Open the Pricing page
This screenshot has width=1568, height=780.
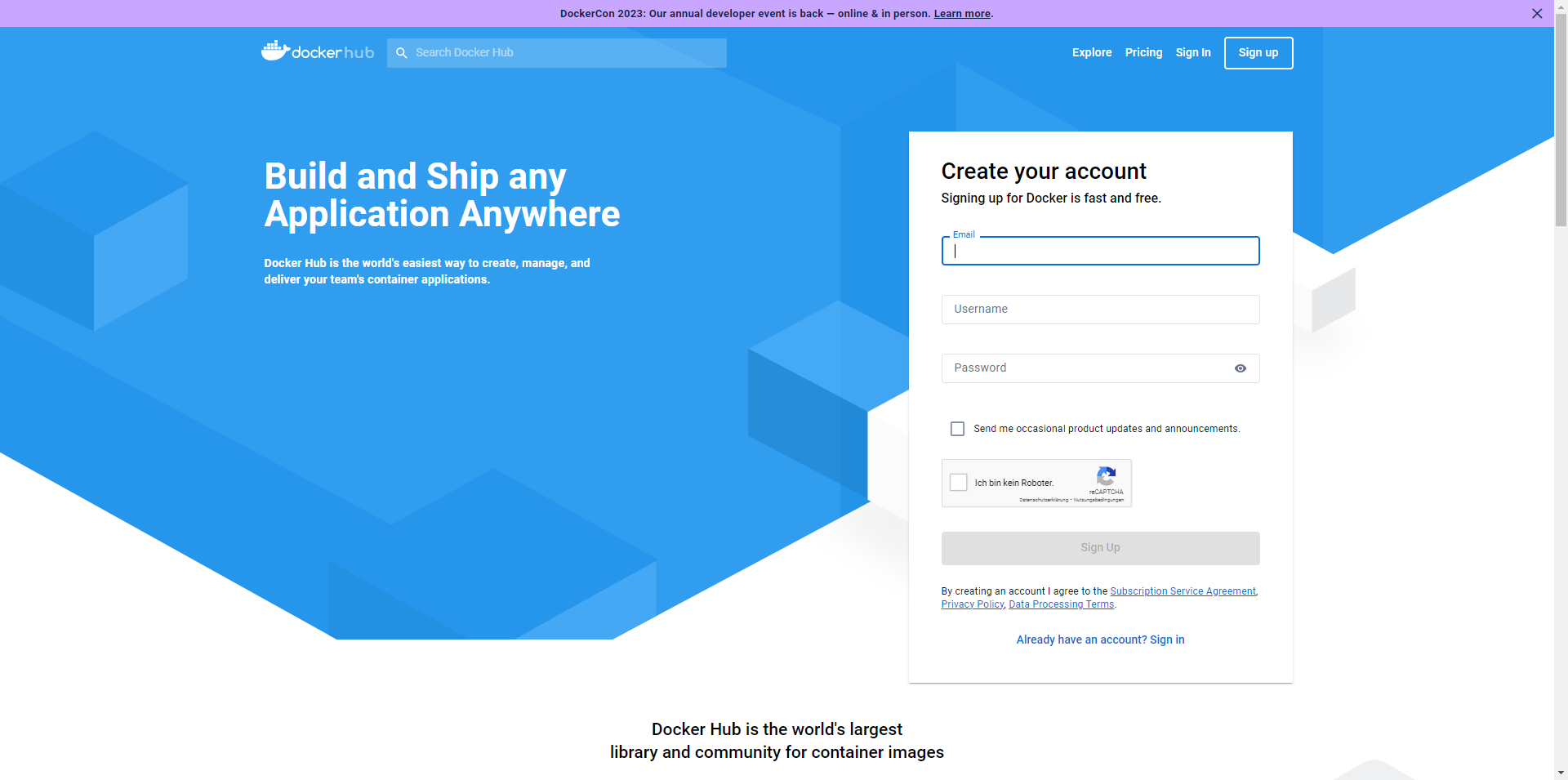pyautogui.click(x=1143, y=53)
